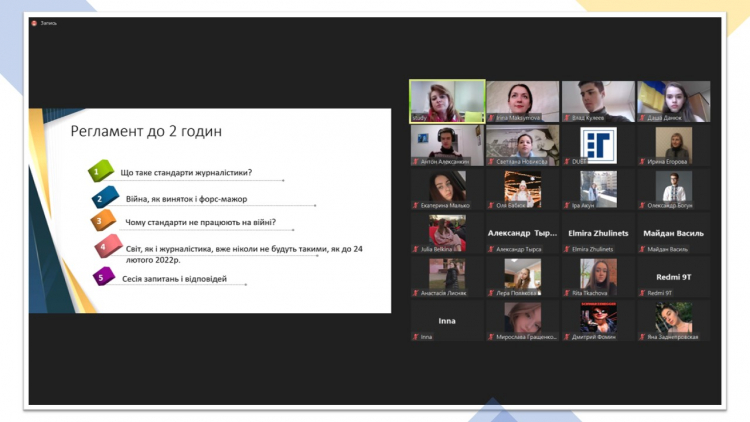Select the highlighted active speaker video tile
This screenshot has height=422, width=750.
447,101
